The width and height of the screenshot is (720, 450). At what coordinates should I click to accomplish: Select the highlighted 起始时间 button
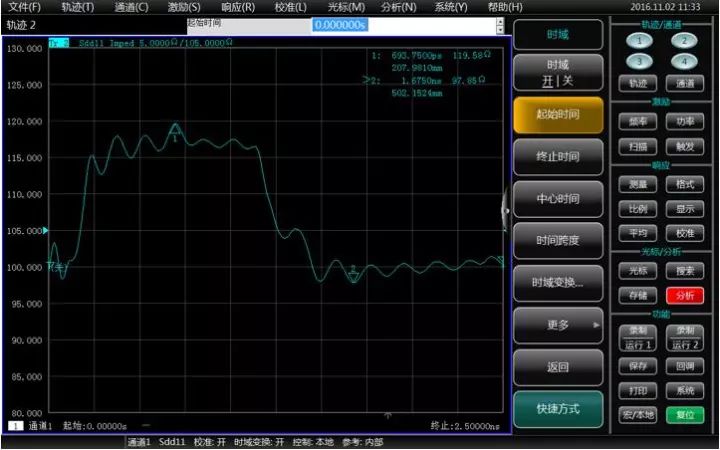point(558,115)
